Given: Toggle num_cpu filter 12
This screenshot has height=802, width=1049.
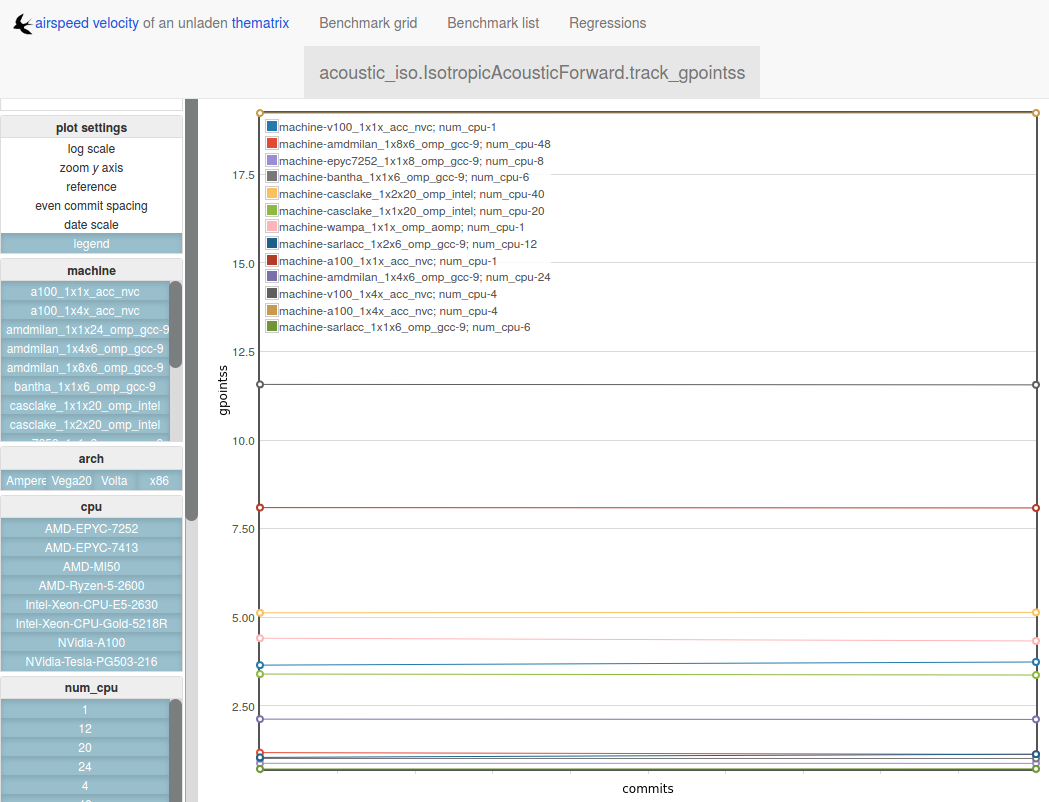Looking at the screenshot, I should 85,728.
